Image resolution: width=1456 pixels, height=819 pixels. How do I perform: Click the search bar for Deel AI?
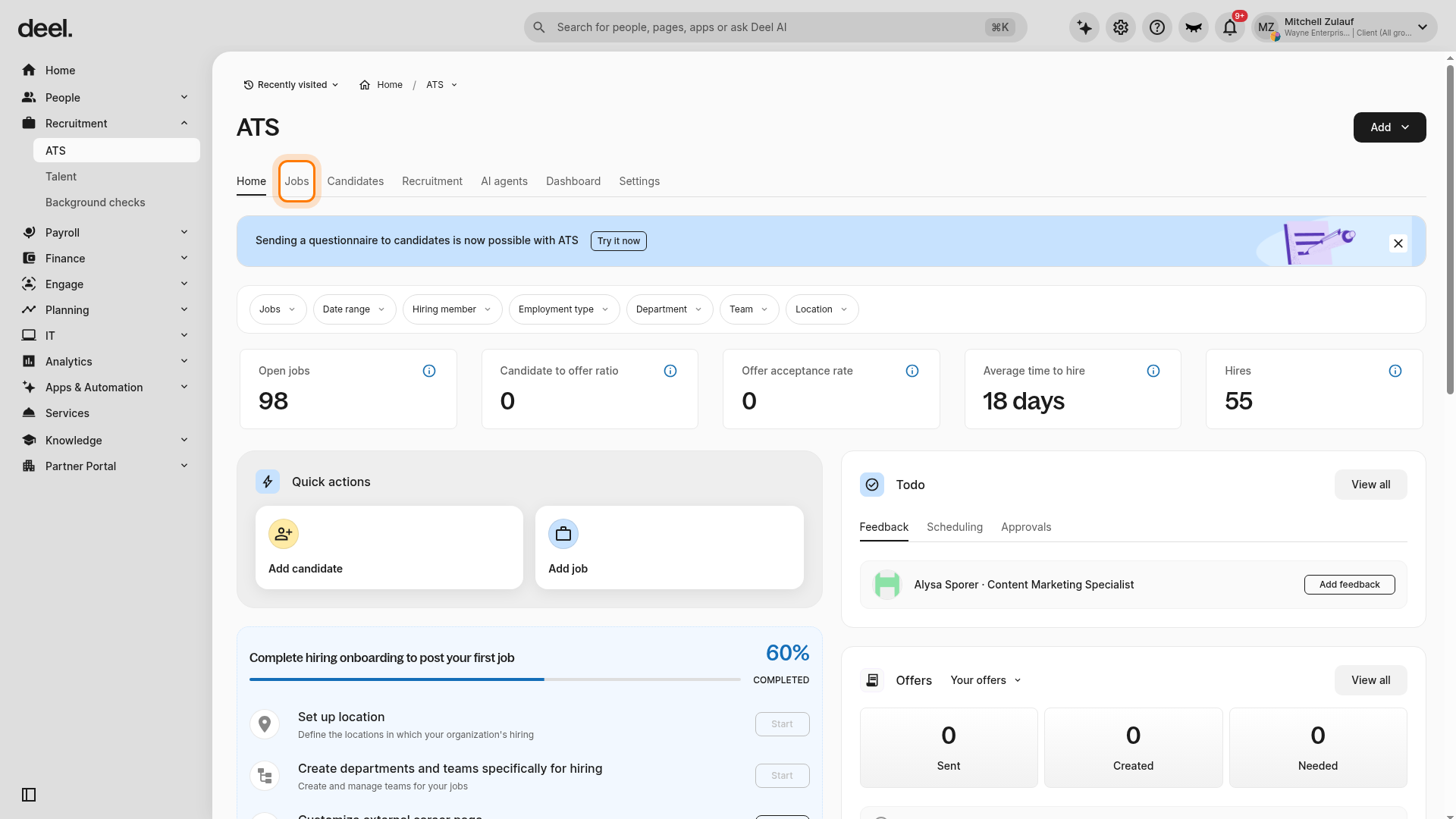(x=775, y=27)
